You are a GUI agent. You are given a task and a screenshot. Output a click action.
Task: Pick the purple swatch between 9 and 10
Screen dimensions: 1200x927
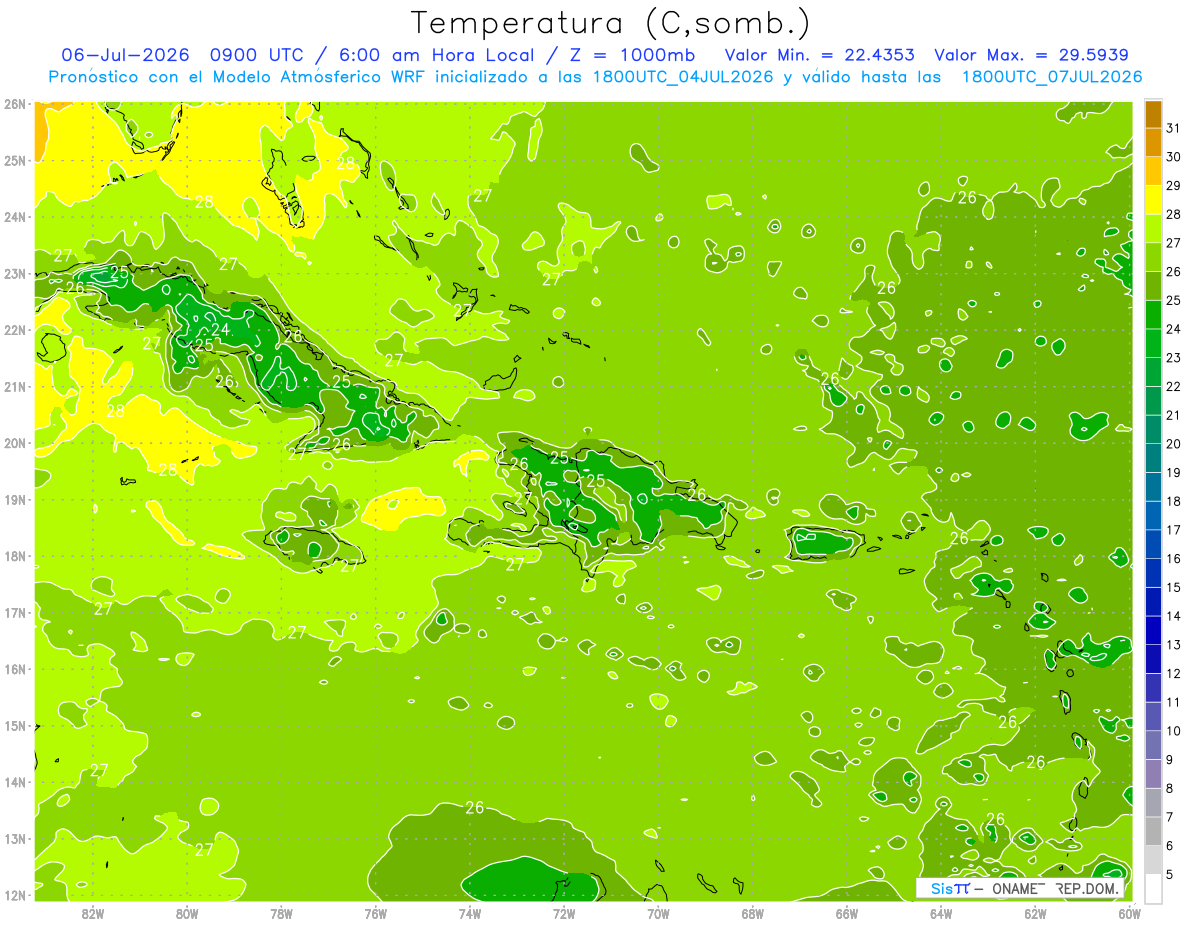[x=1153, y=745]
